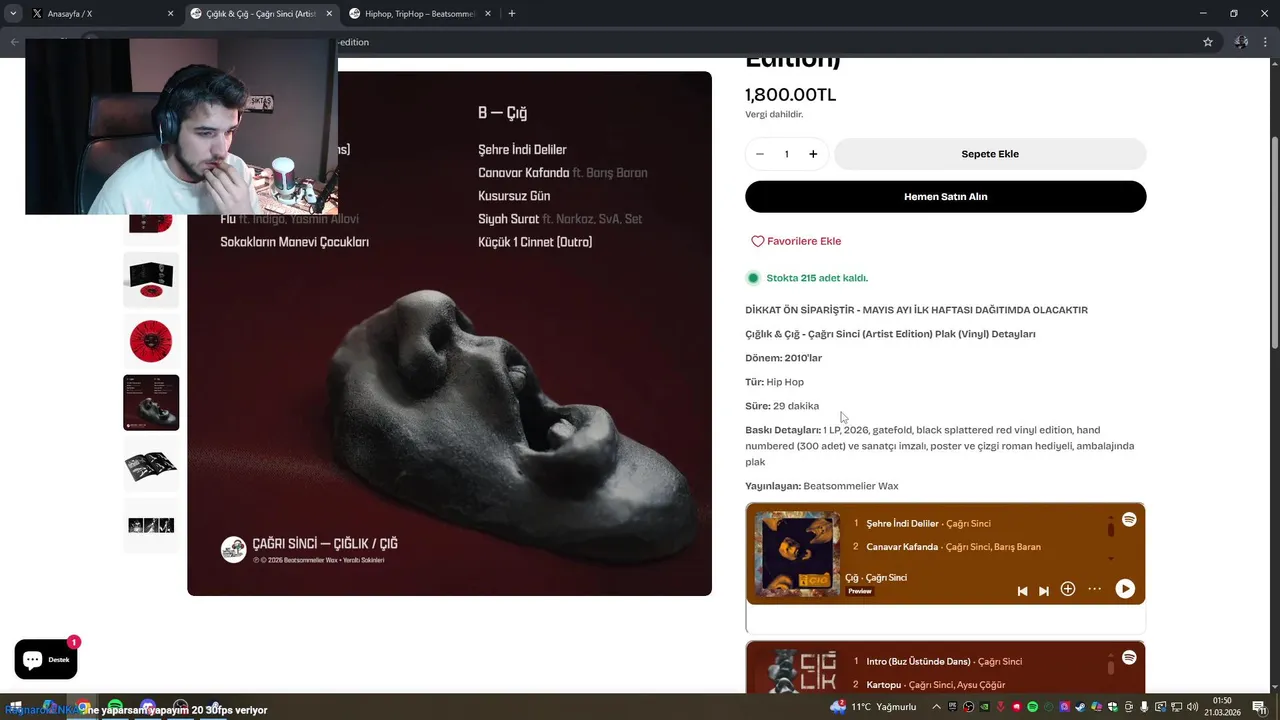Click the Yayınlayan: Beatsommelier Wax text
The width and height of the screenshot is (1280, 720).
pyautogui.click(x=822, y=486)
